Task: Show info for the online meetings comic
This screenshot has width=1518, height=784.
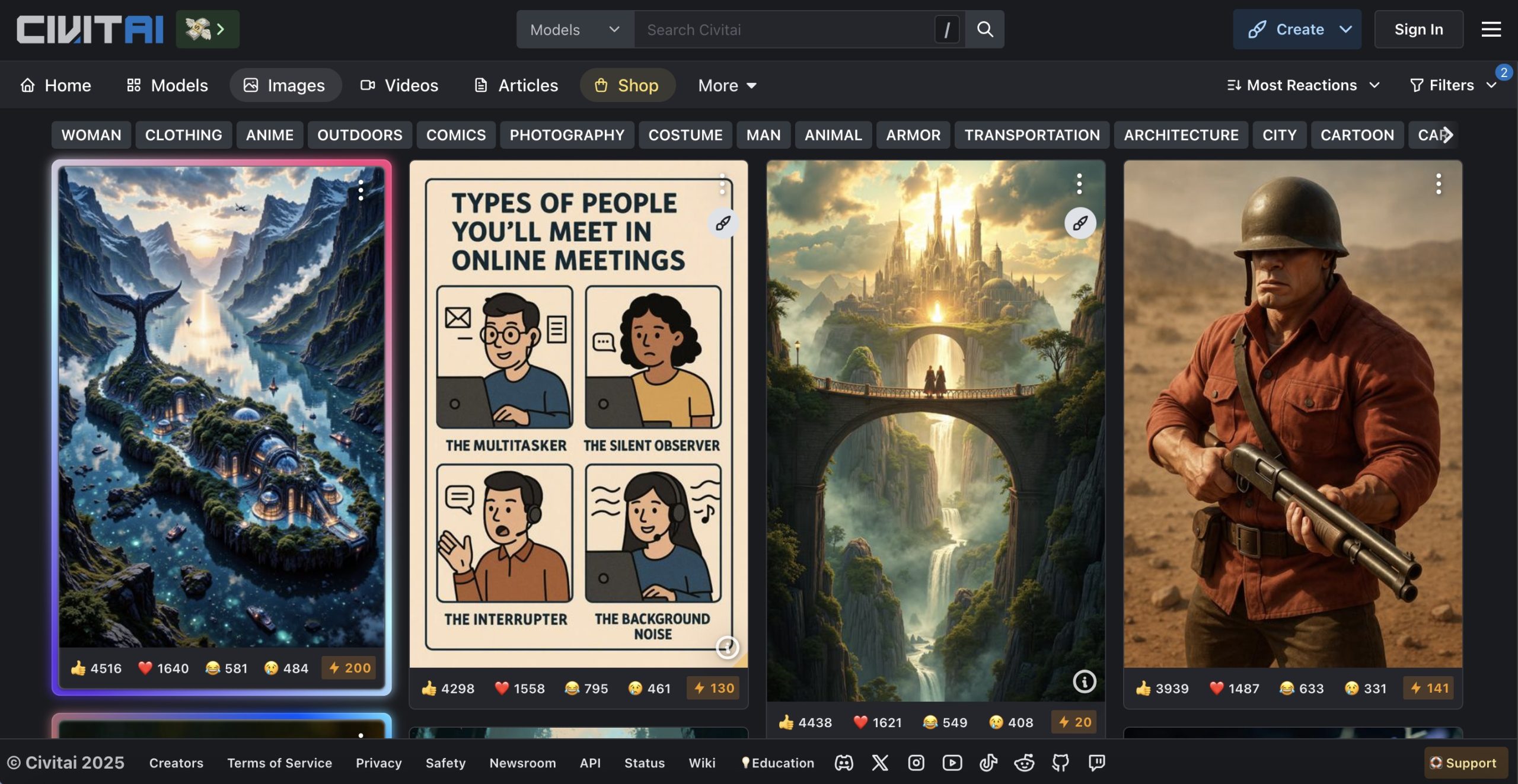Action: (728, 647)
